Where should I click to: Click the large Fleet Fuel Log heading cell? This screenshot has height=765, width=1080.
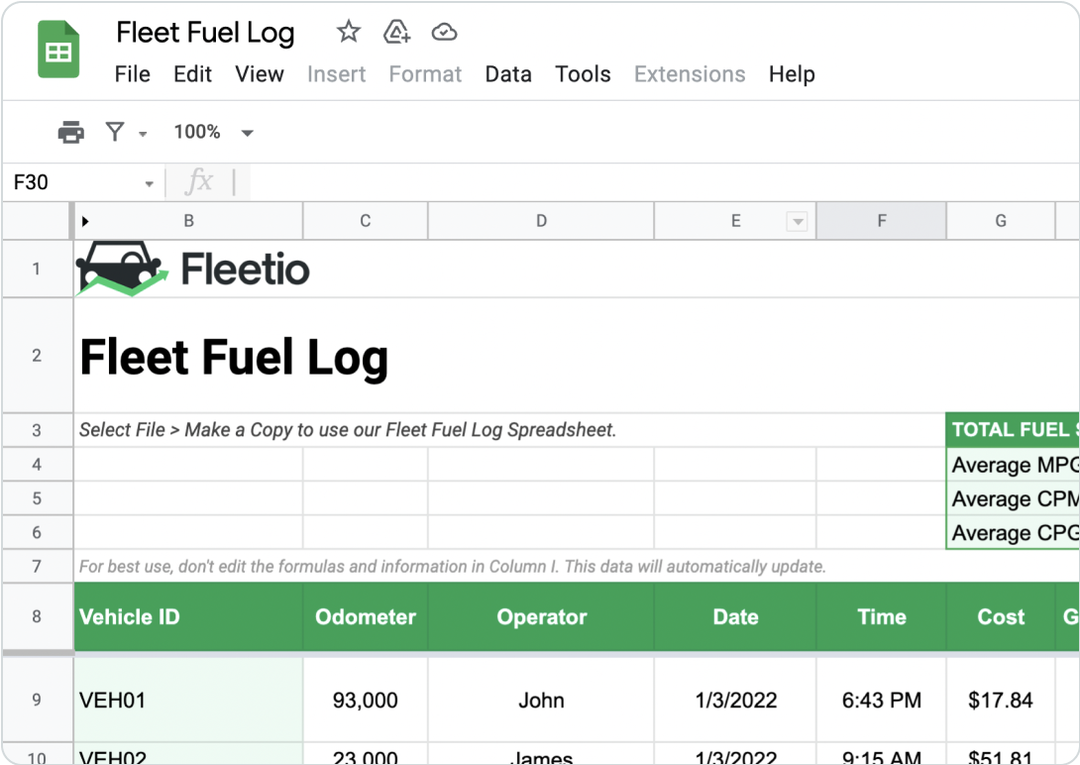pos(234,357)
